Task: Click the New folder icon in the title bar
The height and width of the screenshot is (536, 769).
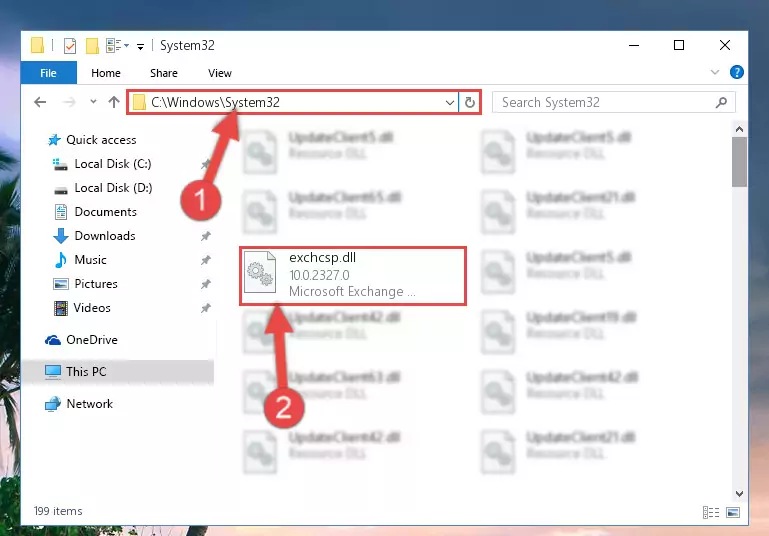Action: [92, 46]
